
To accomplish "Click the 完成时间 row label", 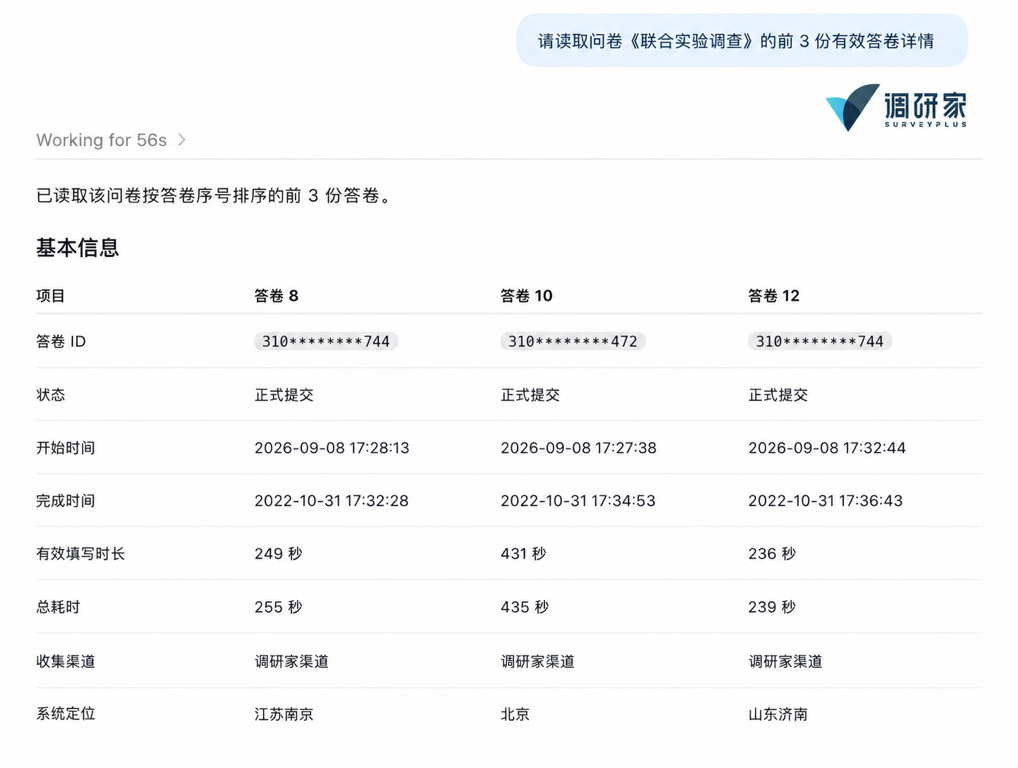I will pos(66,501).
